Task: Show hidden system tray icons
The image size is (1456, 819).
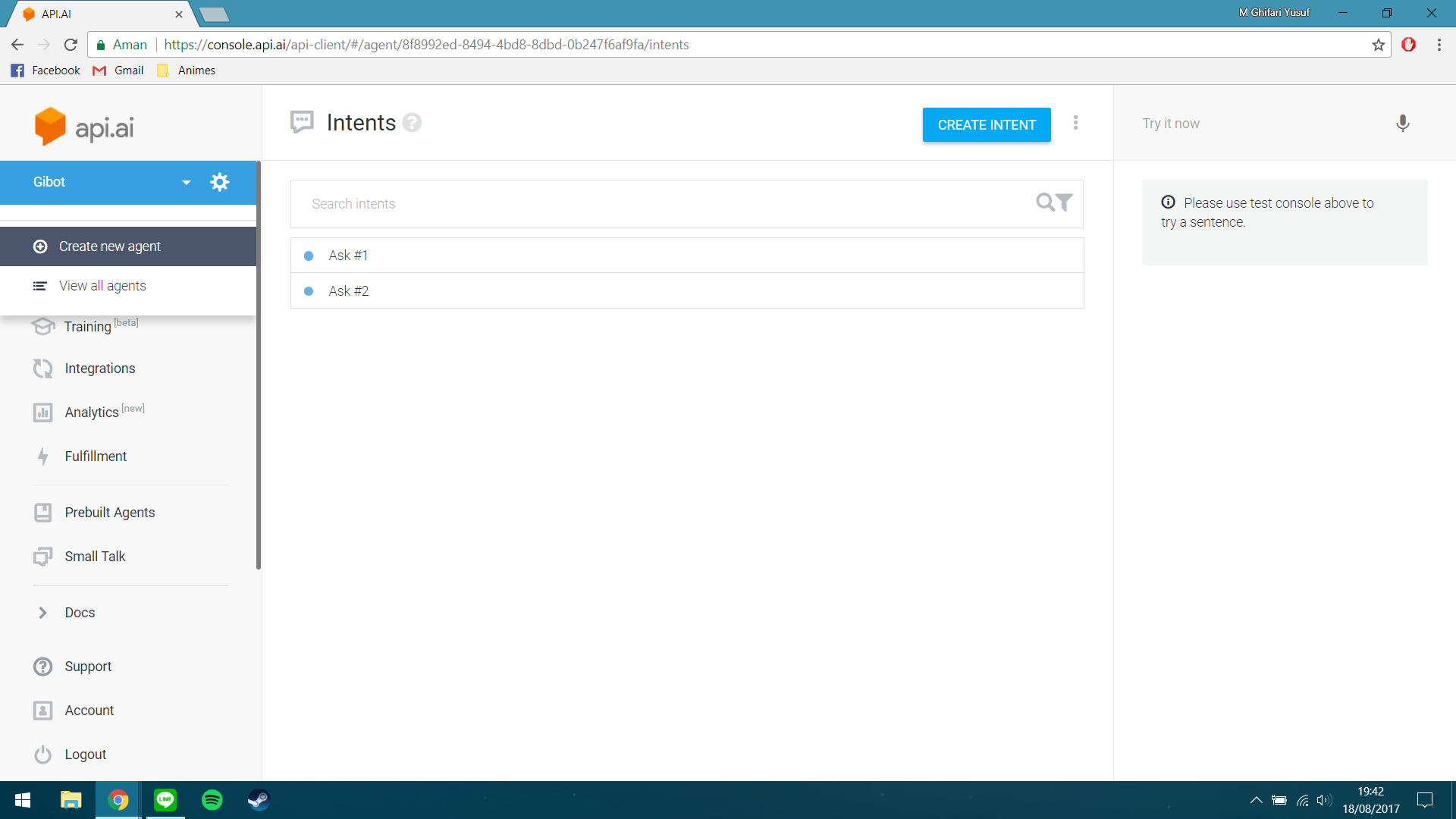Action: coord(1256,800)
